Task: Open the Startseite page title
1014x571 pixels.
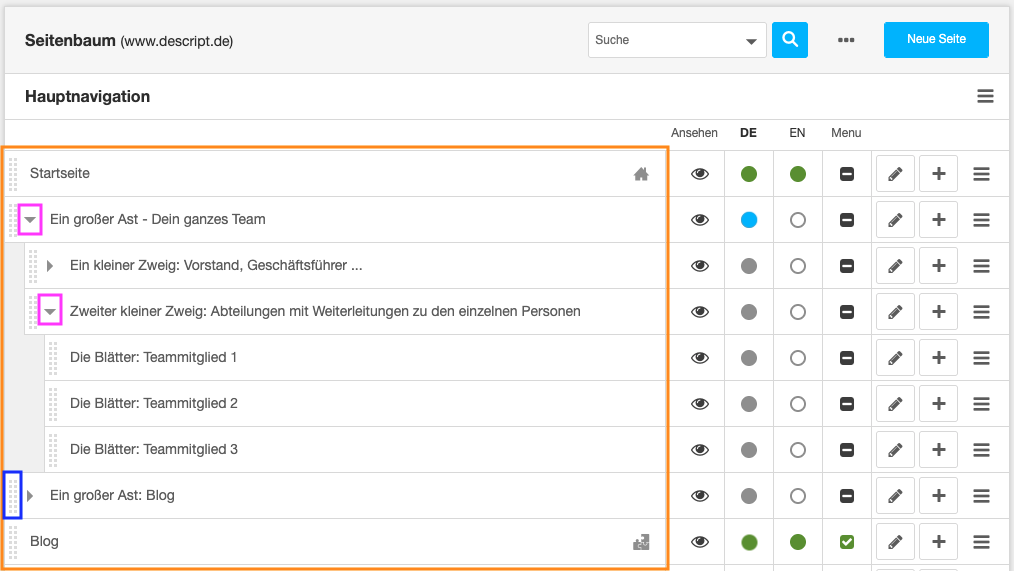Action: coord(59,173)
